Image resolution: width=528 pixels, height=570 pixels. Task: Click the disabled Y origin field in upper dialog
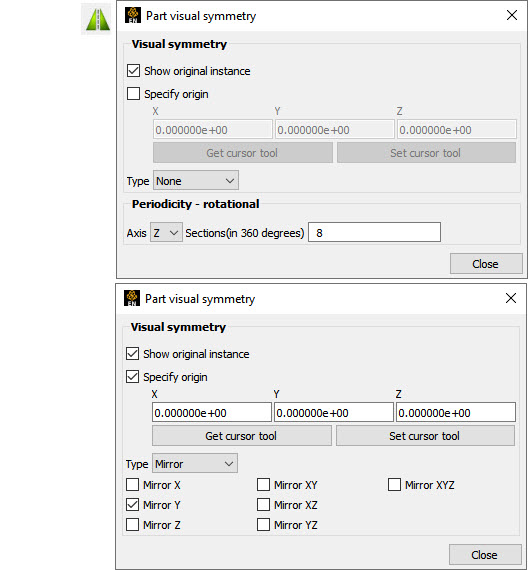pyautogui.click(x=335, y=129)
